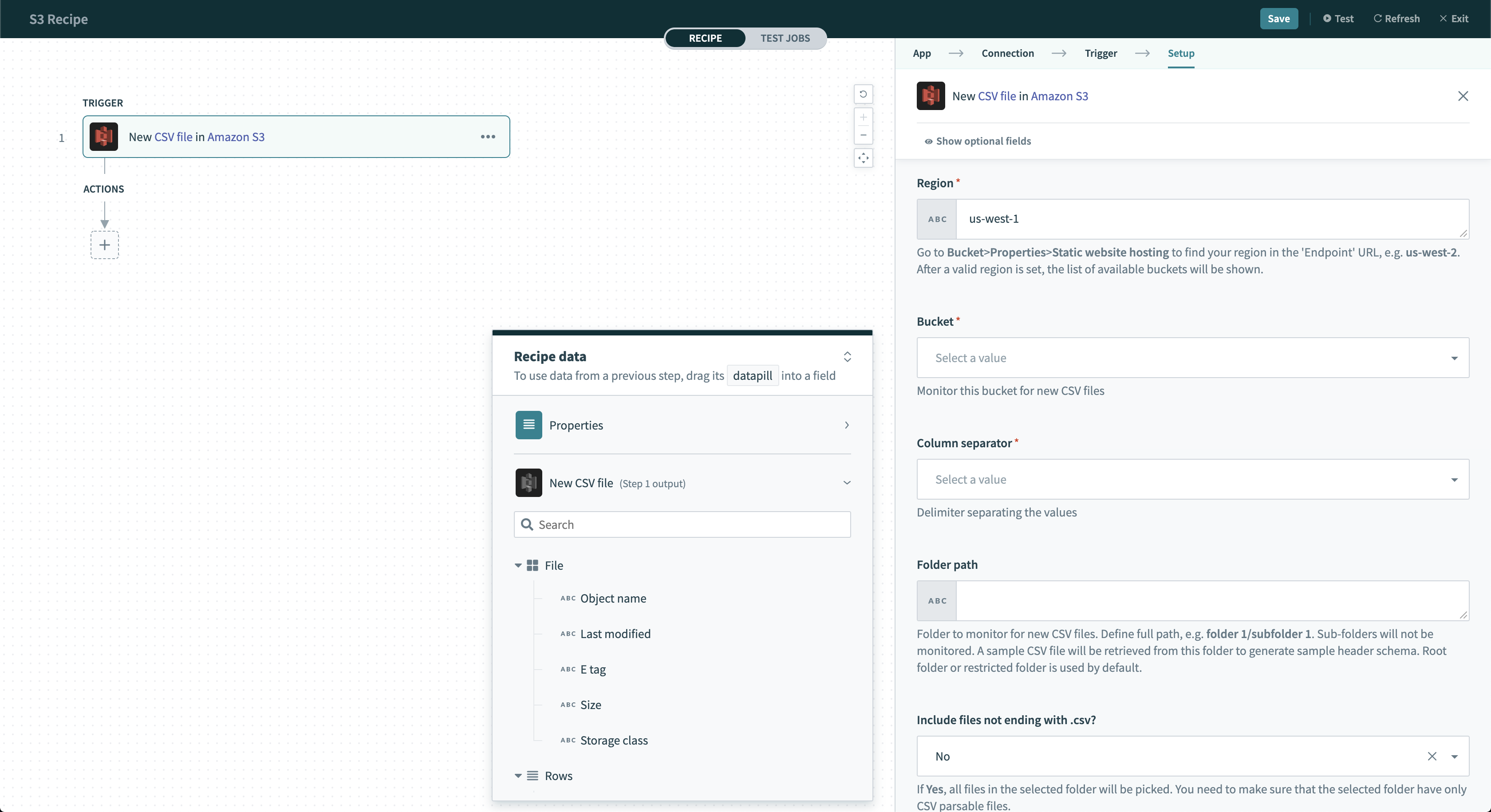
Task: Click the Amazon S3 trigger icon
Action: pyautogui.click(x=103, y=136)
